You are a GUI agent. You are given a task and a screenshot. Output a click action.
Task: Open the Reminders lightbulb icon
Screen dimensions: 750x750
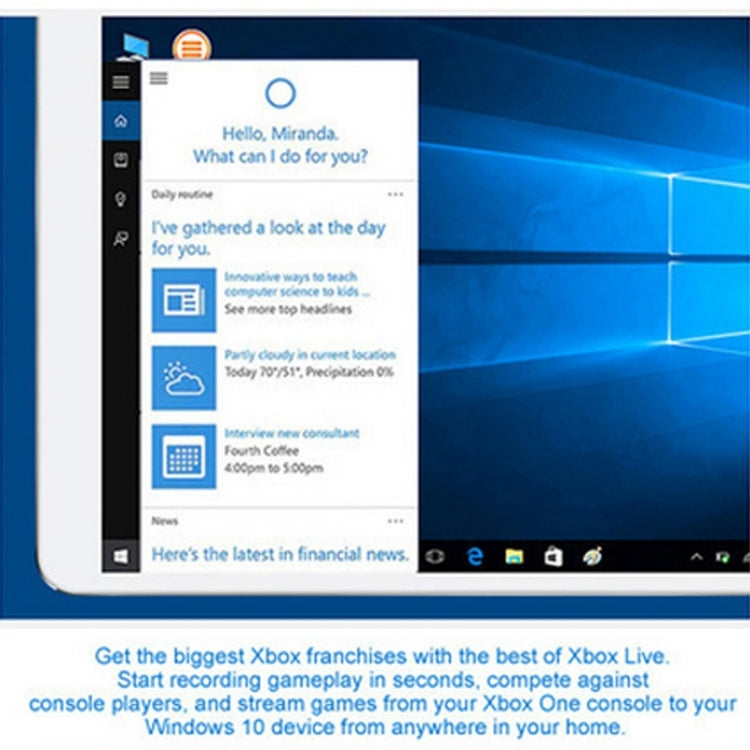click(x=121, y=199)
